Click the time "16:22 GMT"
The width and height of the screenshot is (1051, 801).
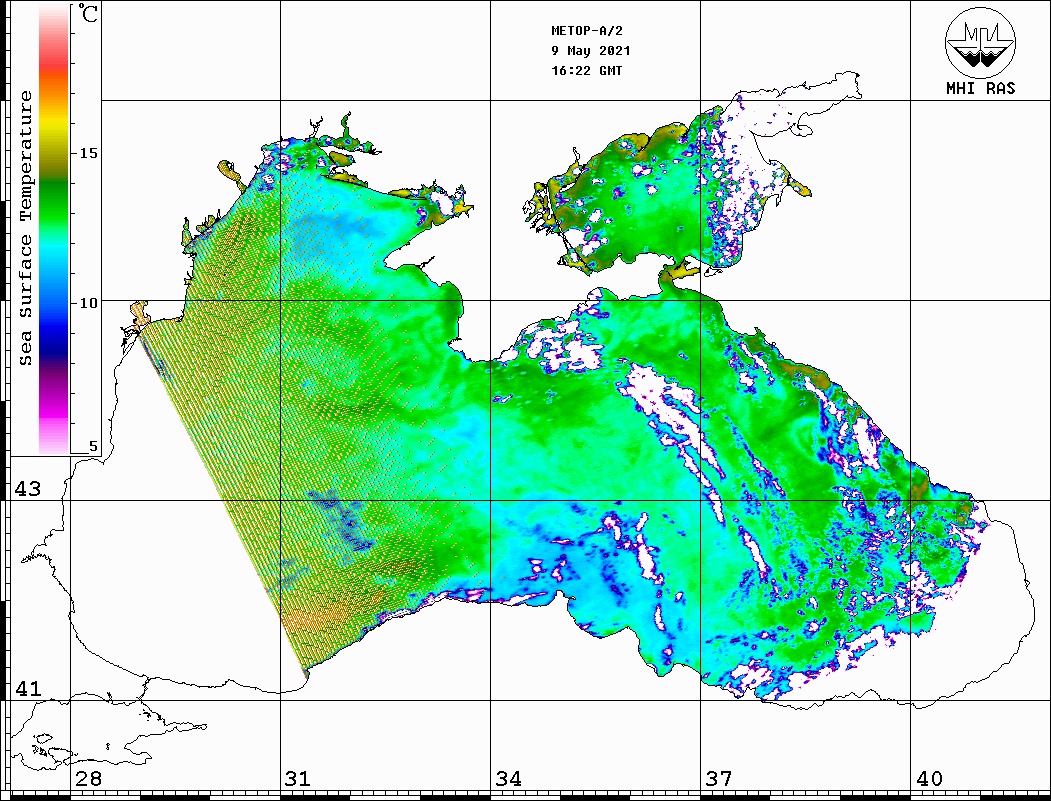587,71
